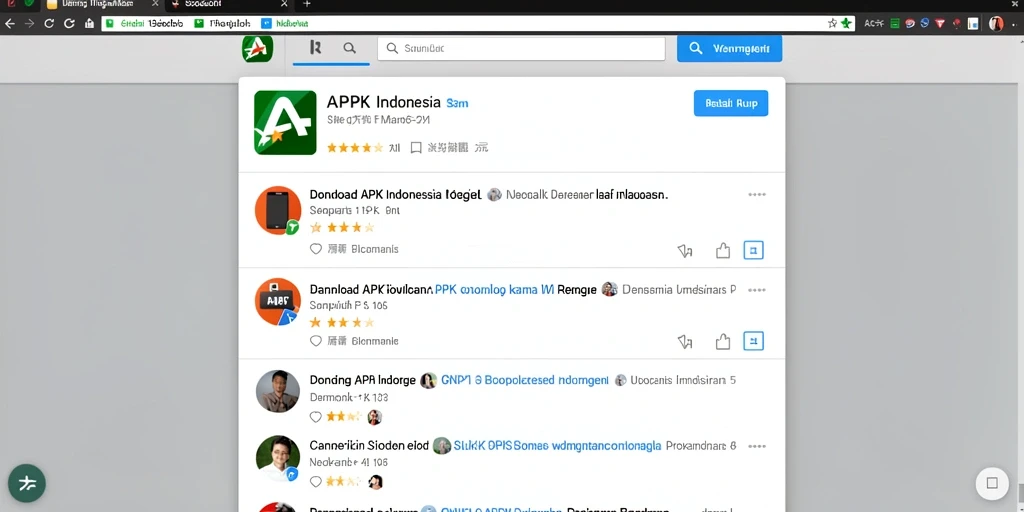
Task: Like the 'Dondng APA Indorge' result with heart
Action: 315,417
